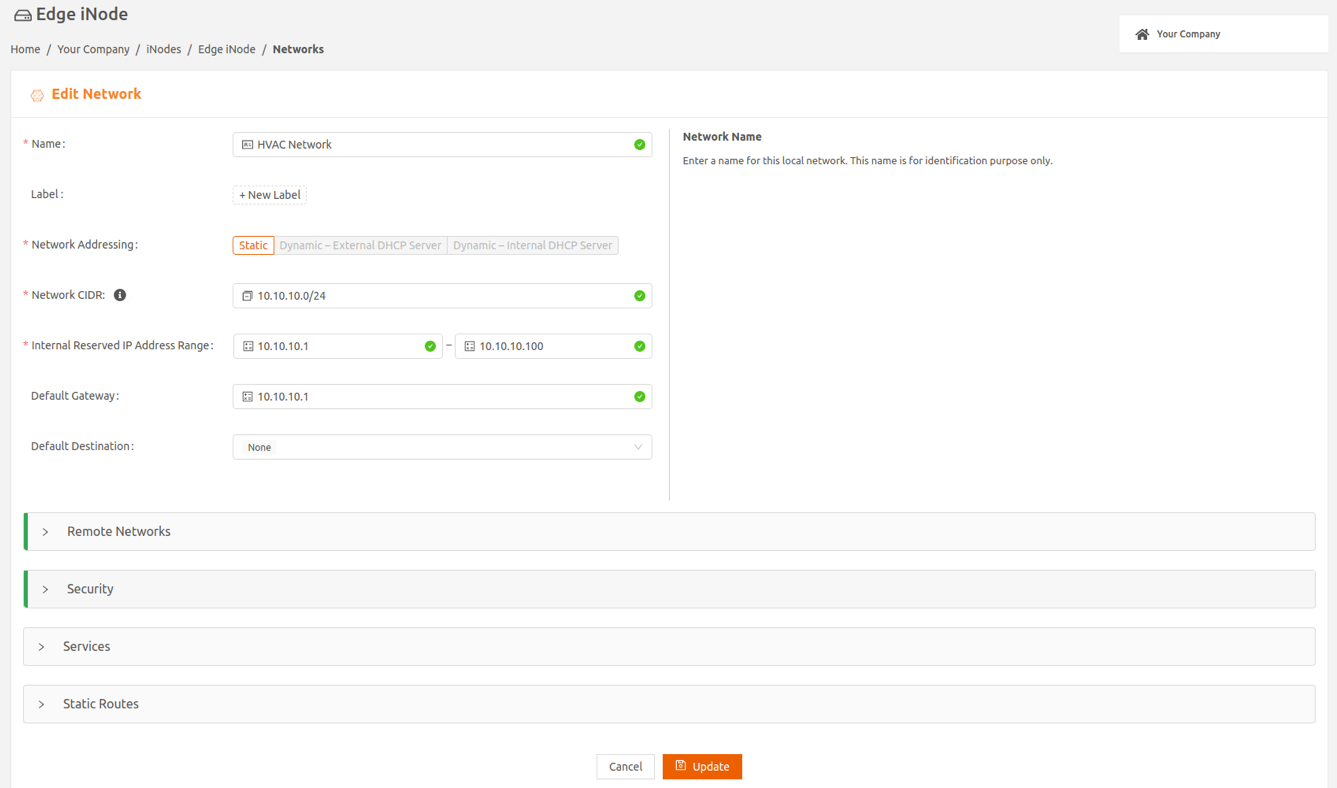The height and width of the screenshot is (788, 1337).
Task: Open Your Company breadcrumb link
Action: (93, 49)
